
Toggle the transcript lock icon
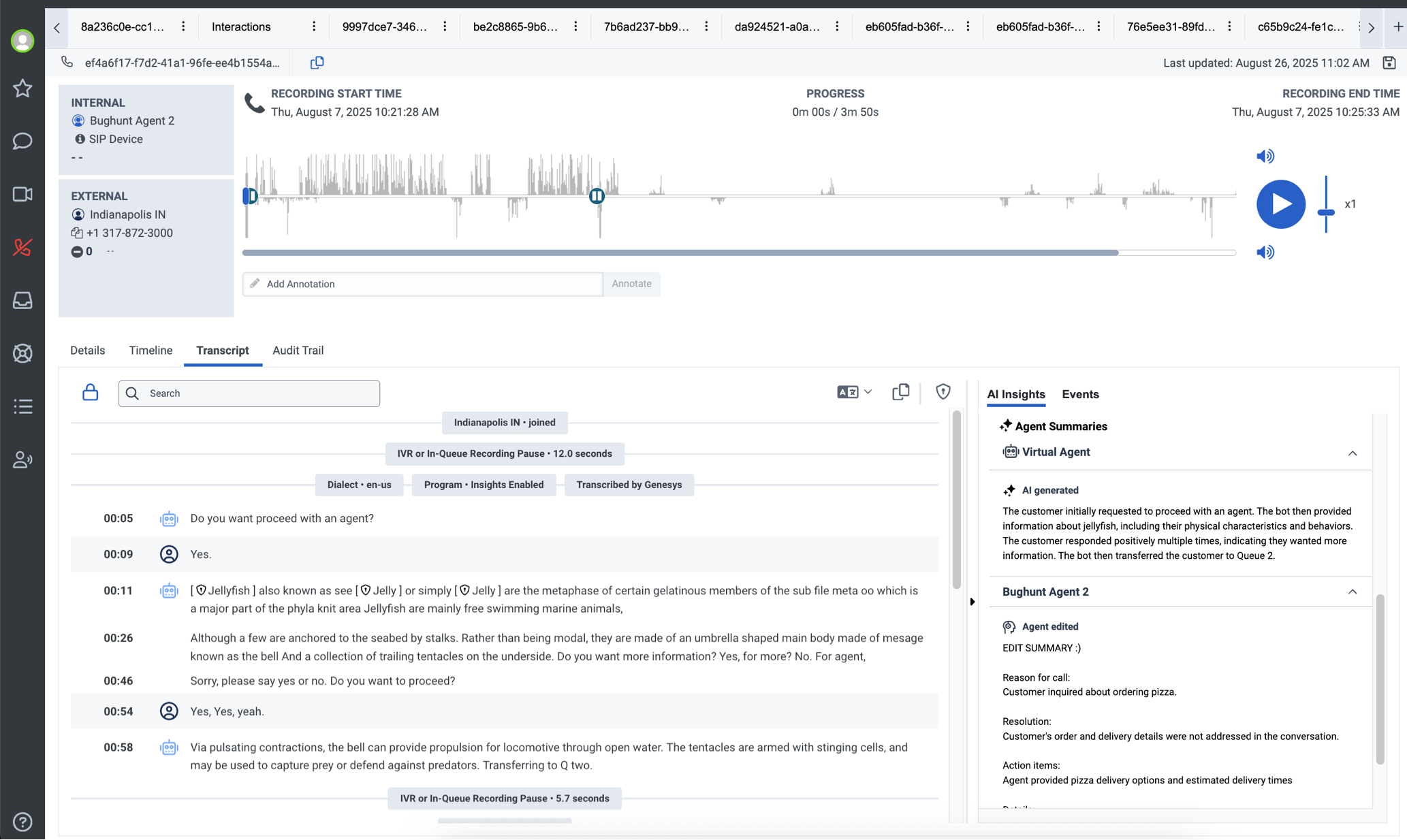tap(90, 393)
